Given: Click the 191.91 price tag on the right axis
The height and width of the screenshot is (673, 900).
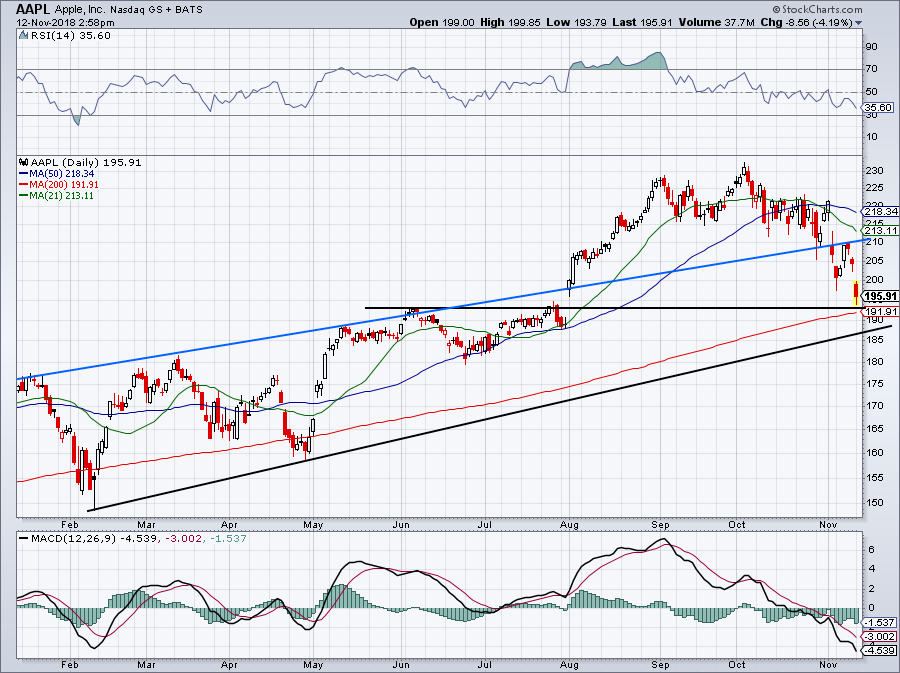Looking at the screenshot, I should 881,312.
